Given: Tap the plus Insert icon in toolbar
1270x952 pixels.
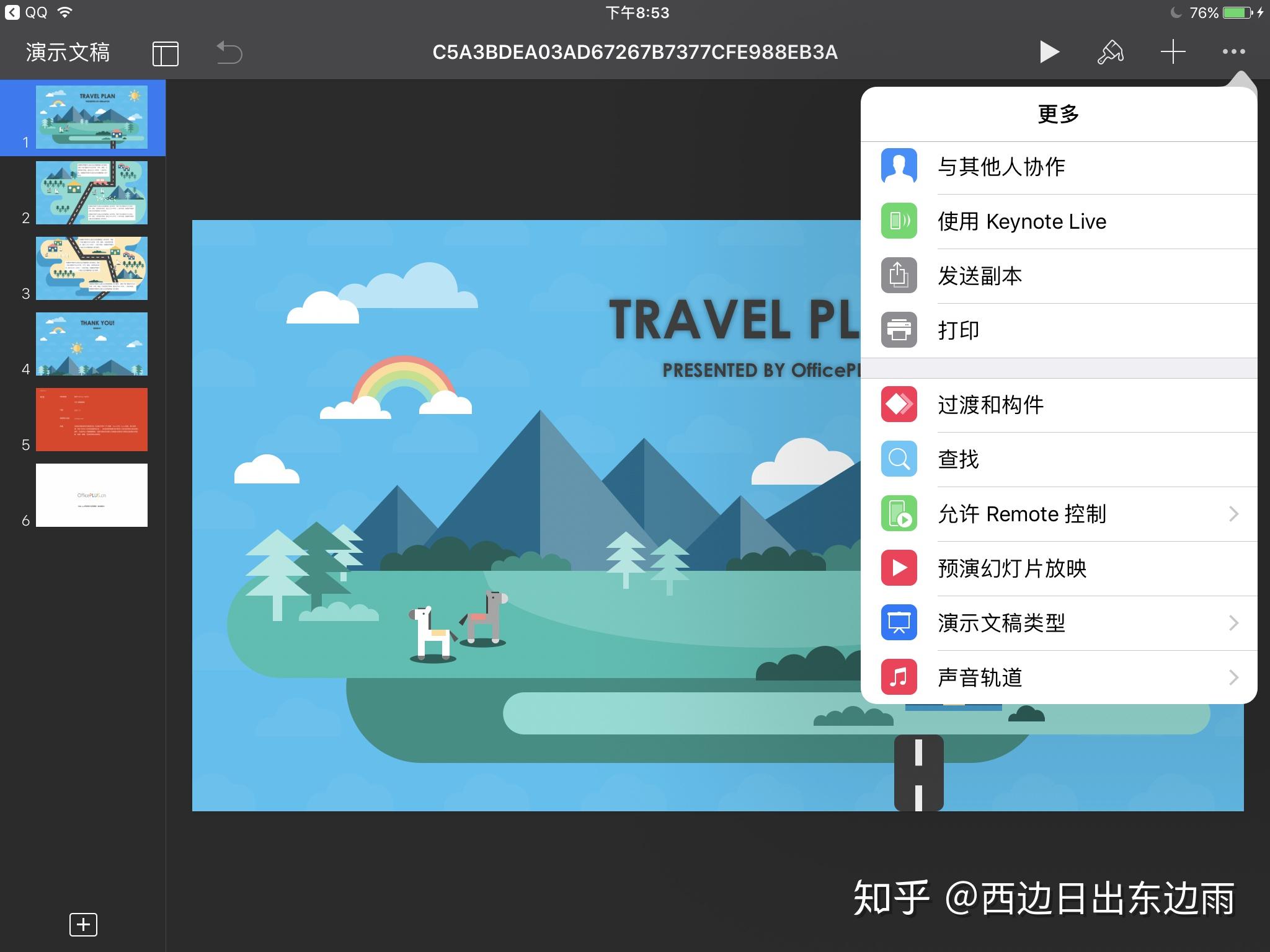Looking at the screenshot, I should (x=1173, y=52).
